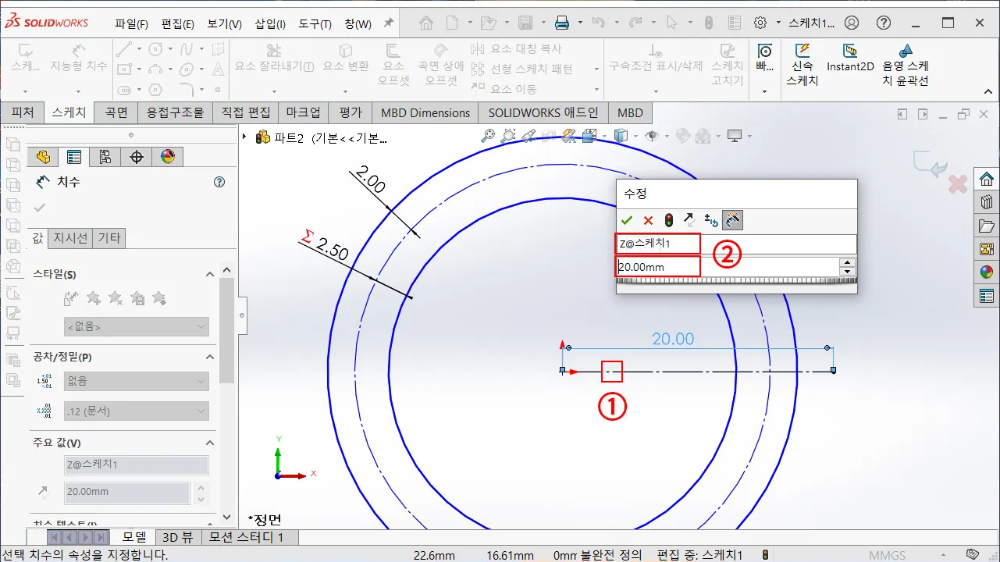
Task: Click the dimension help icon in 치수 panel
Action: [x=219, y=182]
